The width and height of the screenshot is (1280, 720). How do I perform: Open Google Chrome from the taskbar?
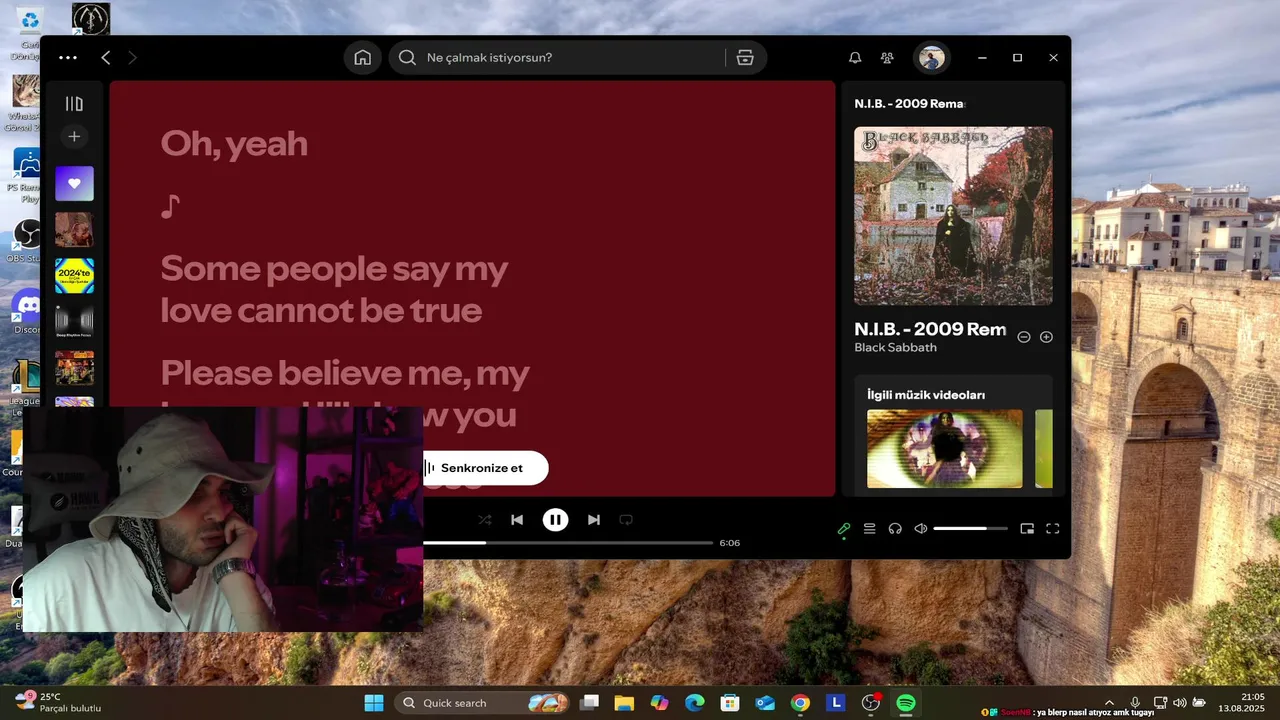click(800, 703)
